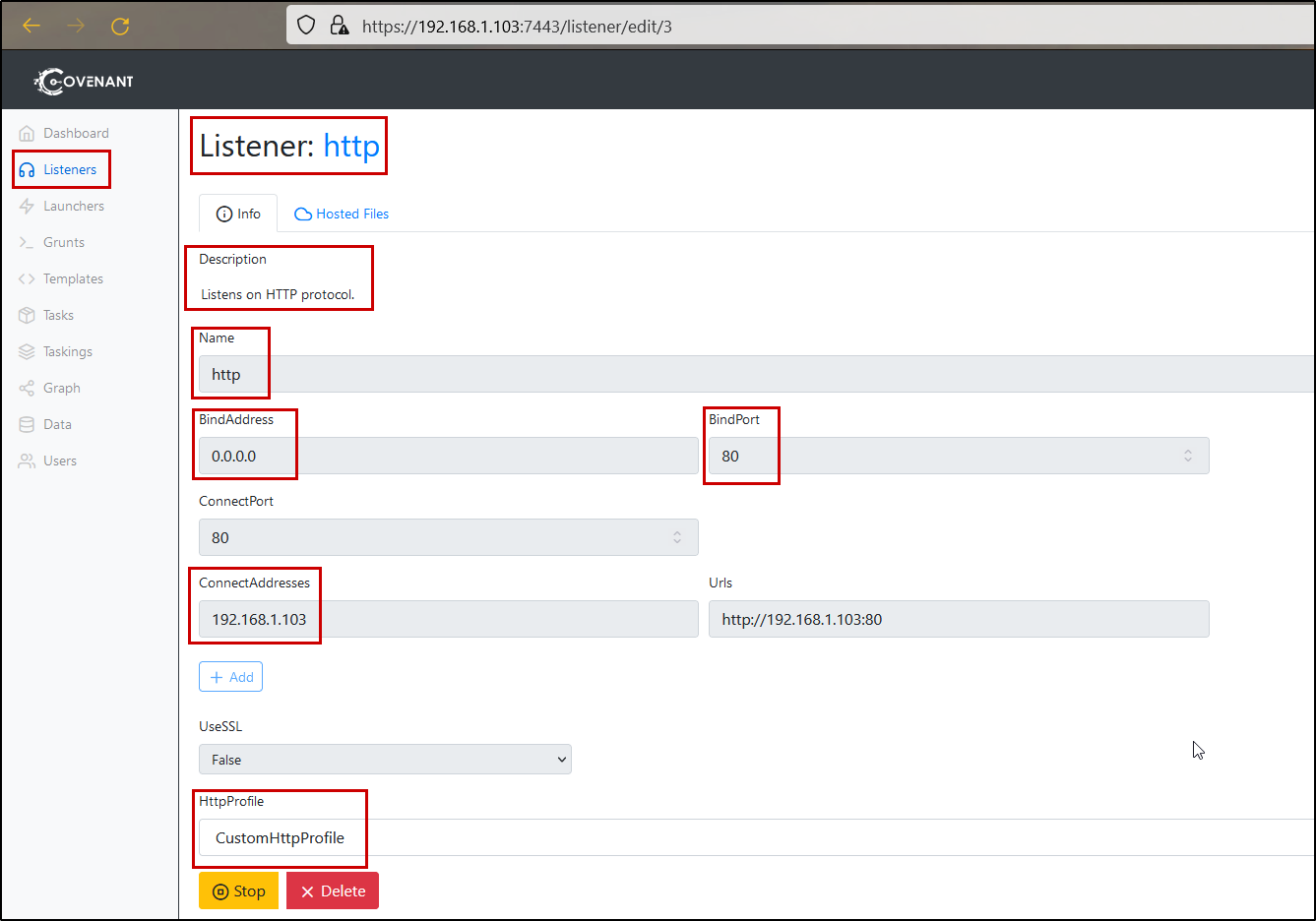The image size is (1316, 921).
Task: Click the Name field containing http
Action: (756, 374)
